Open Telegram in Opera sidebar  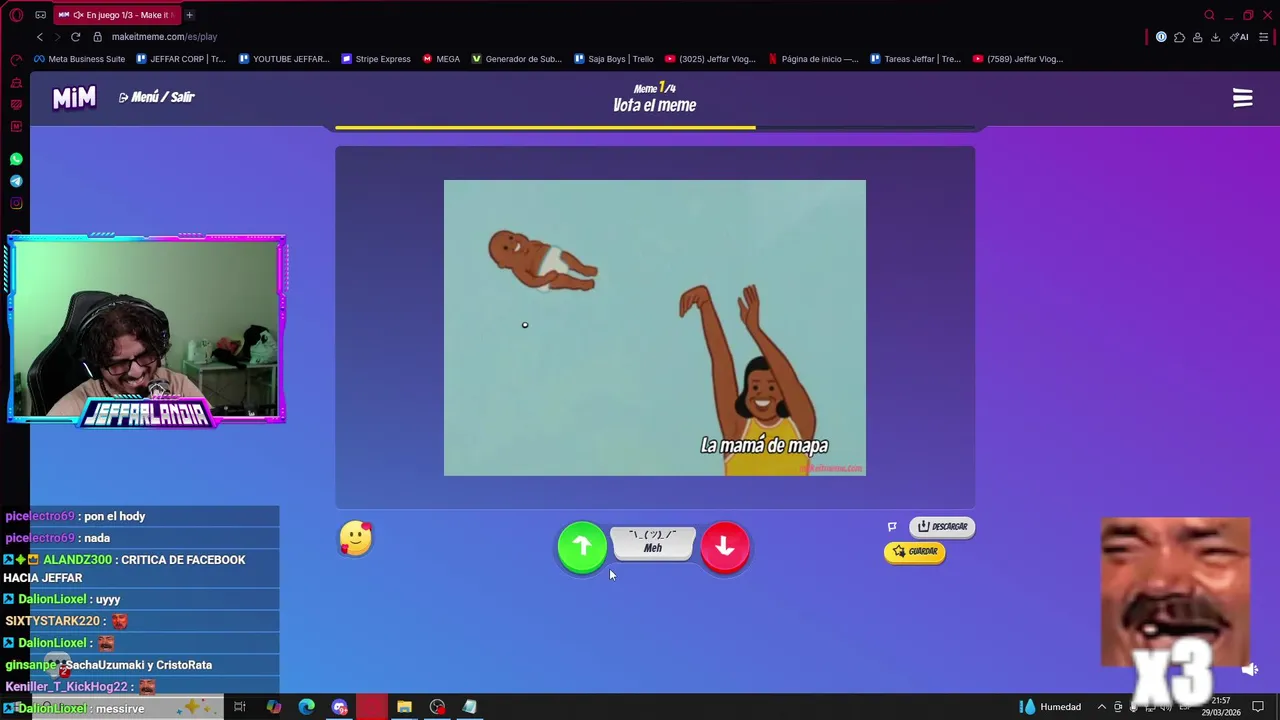(16, 181)
